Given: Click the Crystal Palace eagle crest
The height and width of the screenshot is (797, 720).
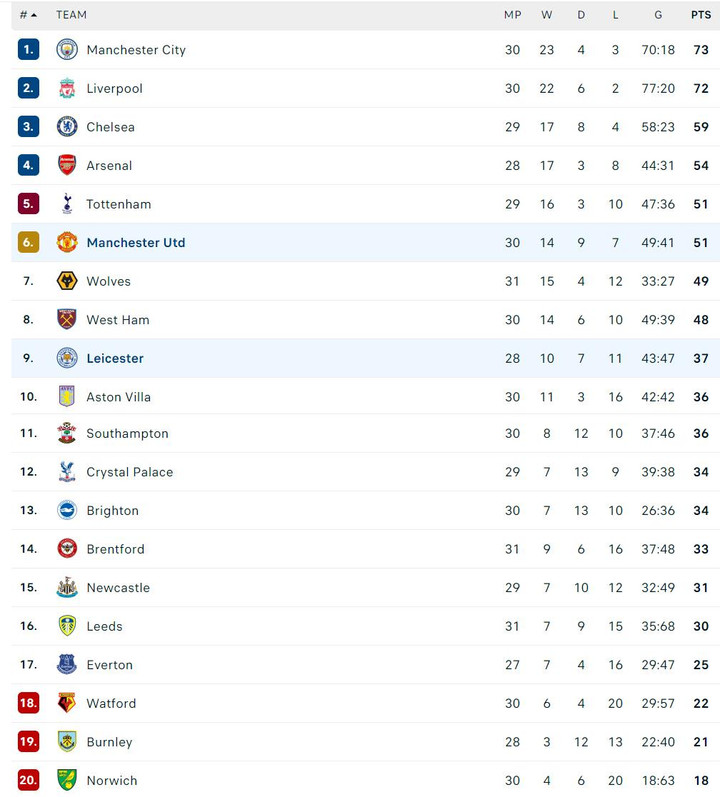Looking at the screenshot, I should (x=67, y=472).
